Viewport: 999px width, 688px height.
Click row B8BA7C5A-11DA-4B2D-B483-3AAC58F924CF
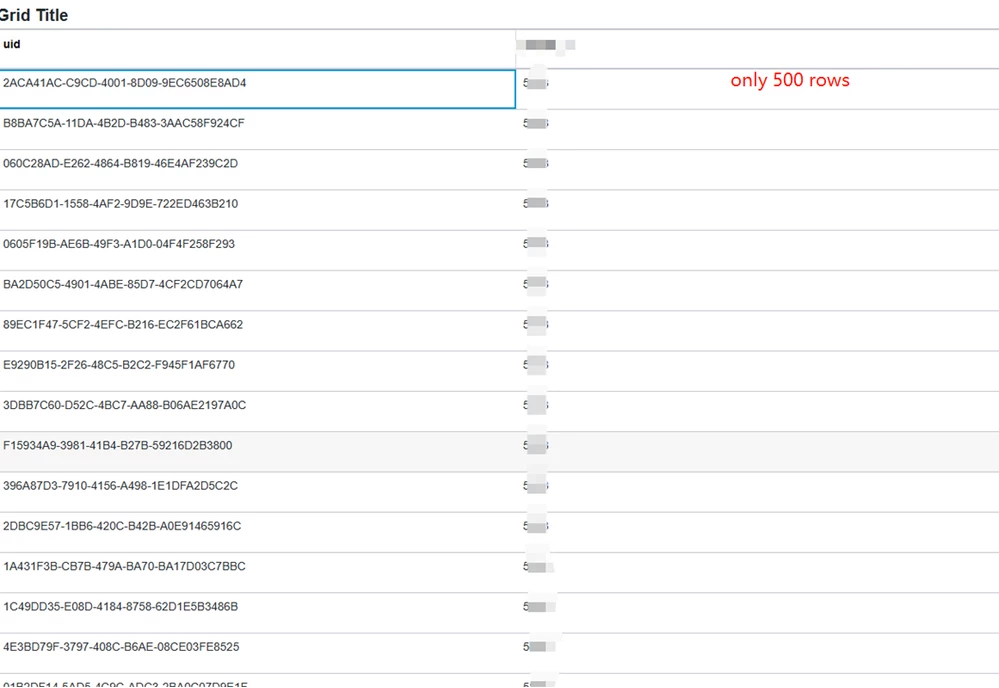pos(500,129)
